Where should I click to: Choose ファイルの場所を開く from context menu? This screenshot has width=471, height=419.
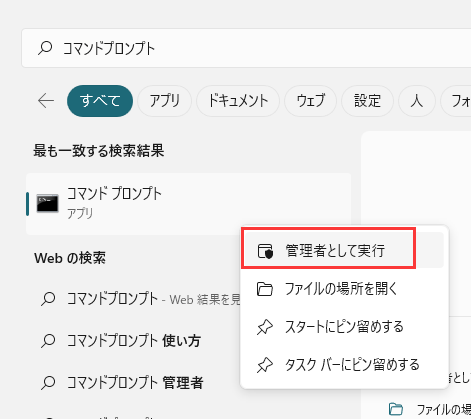pyautogui.click(x=344, y=289)
